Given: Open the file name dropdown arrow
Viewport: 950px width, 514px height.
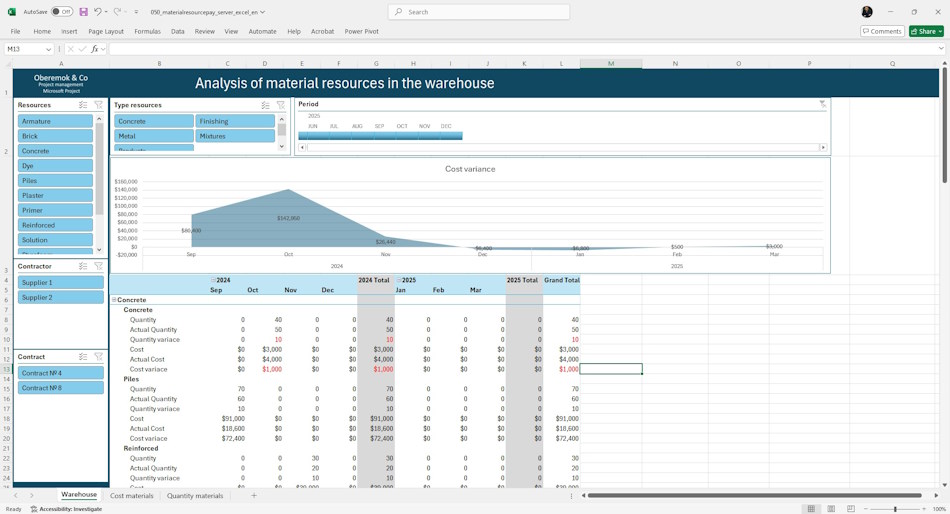Looking at the screenshot, I should (x=262, y=12).
